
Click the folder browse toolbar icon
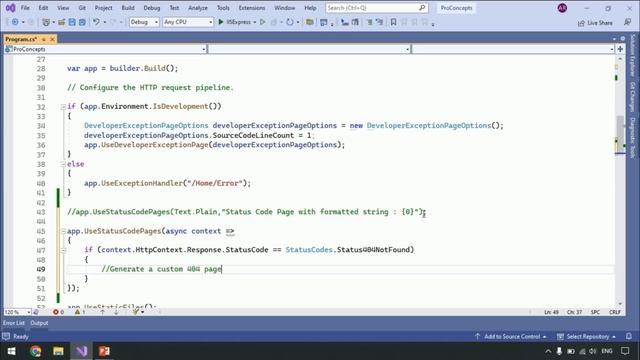tap(310, 22)
